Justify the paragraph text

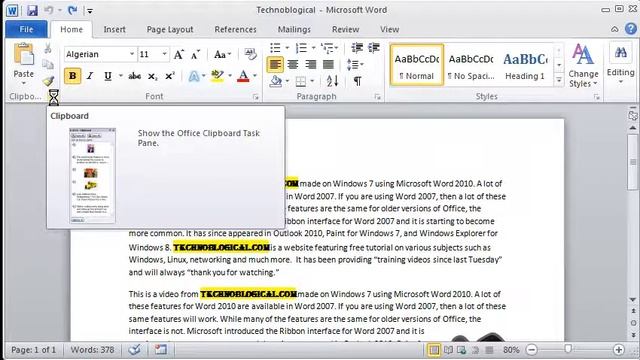pyautogui.click(x=328, y=64)
